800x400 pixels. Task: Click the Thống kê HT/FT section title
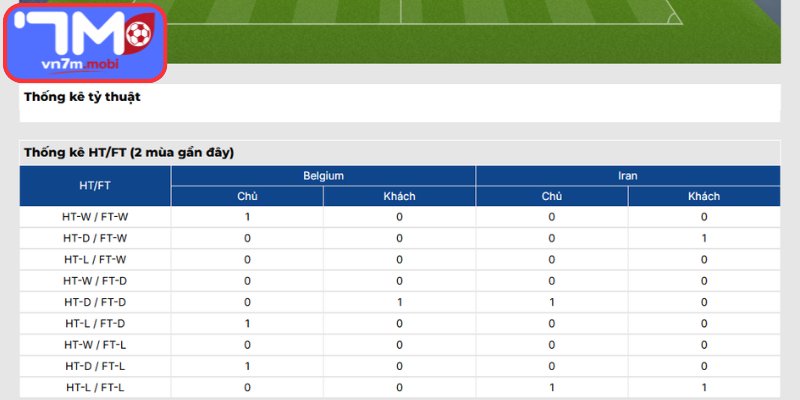tap(129, 153)
